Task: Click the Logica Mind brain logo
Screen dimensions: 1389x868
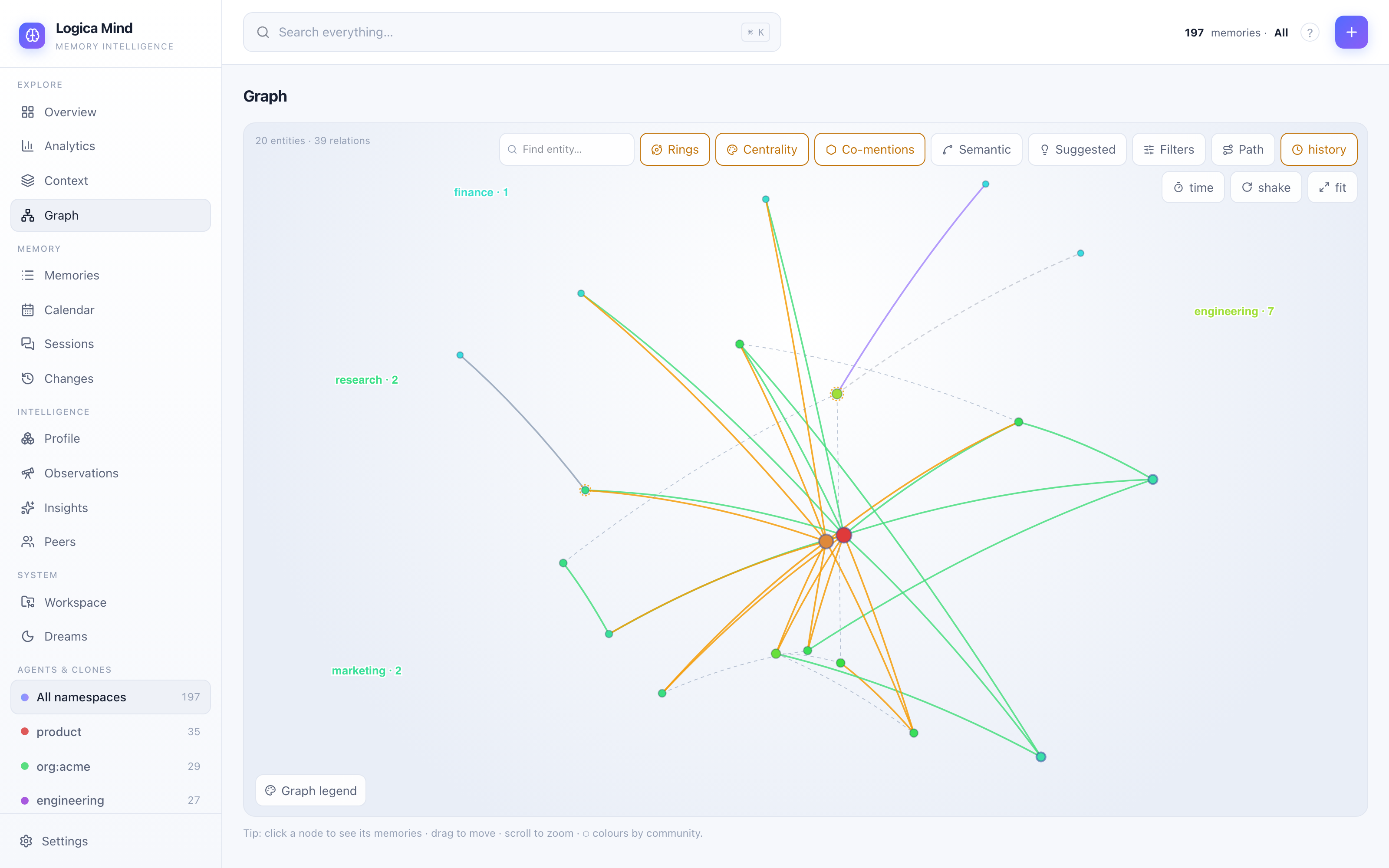Action: tap(32, 35)
